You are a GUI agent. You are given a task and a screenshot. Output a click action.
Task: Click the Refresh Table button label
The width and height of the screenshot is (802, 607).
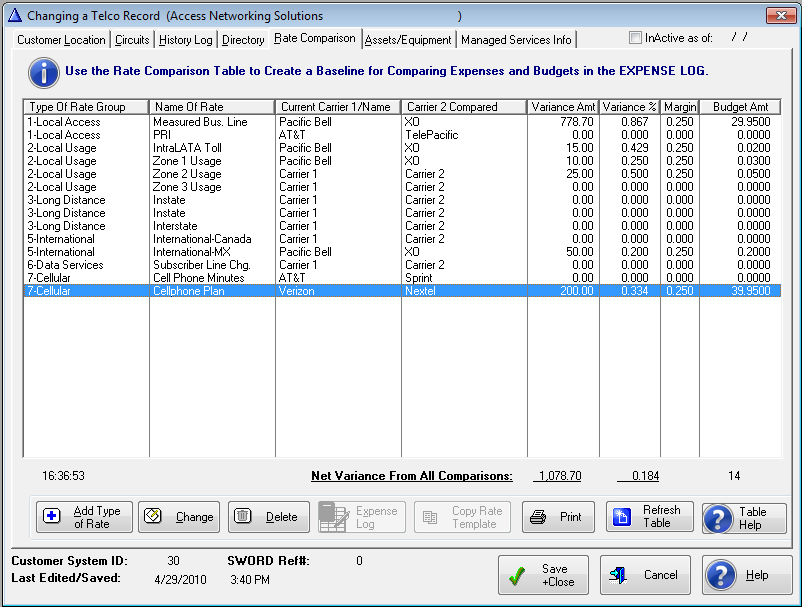[661, 516]
